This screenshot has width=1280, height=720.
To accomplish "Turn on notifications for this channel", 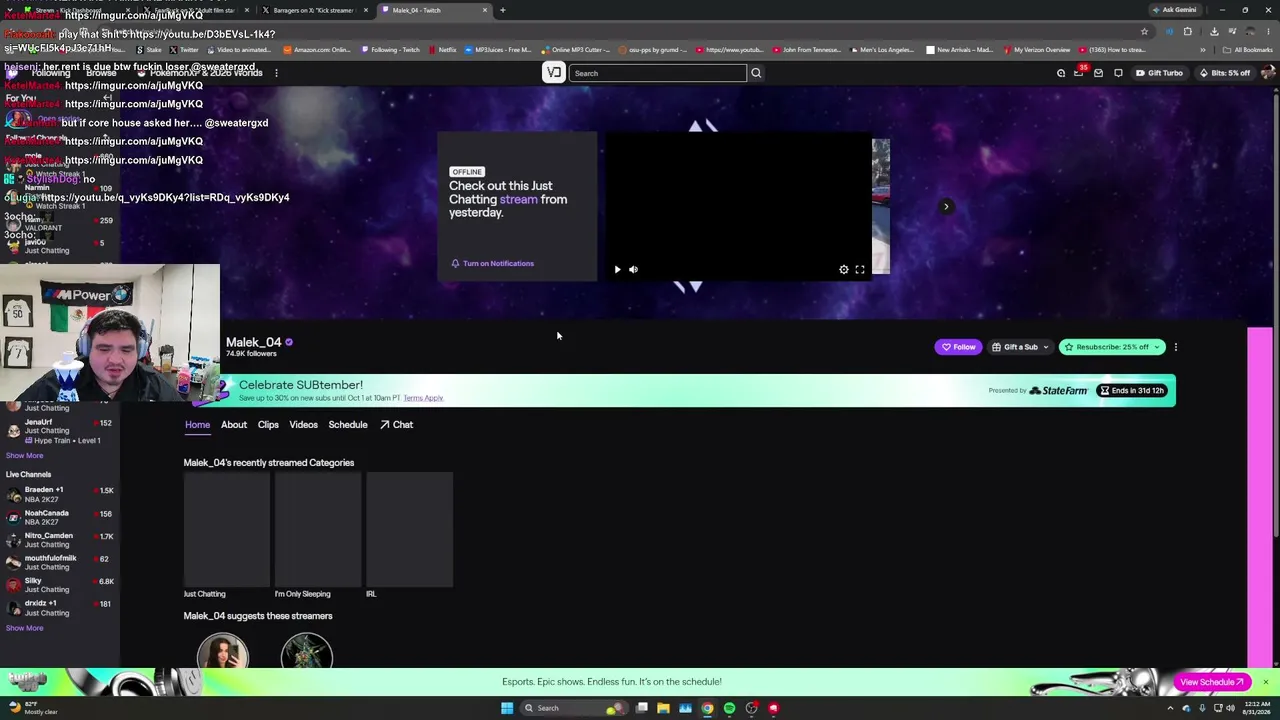I will tap(492, 263).
